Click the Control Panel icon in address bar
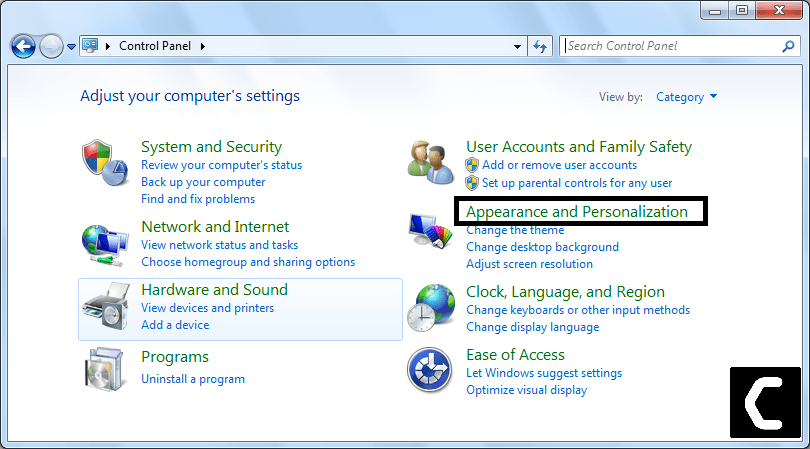Image resolution: width=810 pixels, height=449 pixels. 90,45
